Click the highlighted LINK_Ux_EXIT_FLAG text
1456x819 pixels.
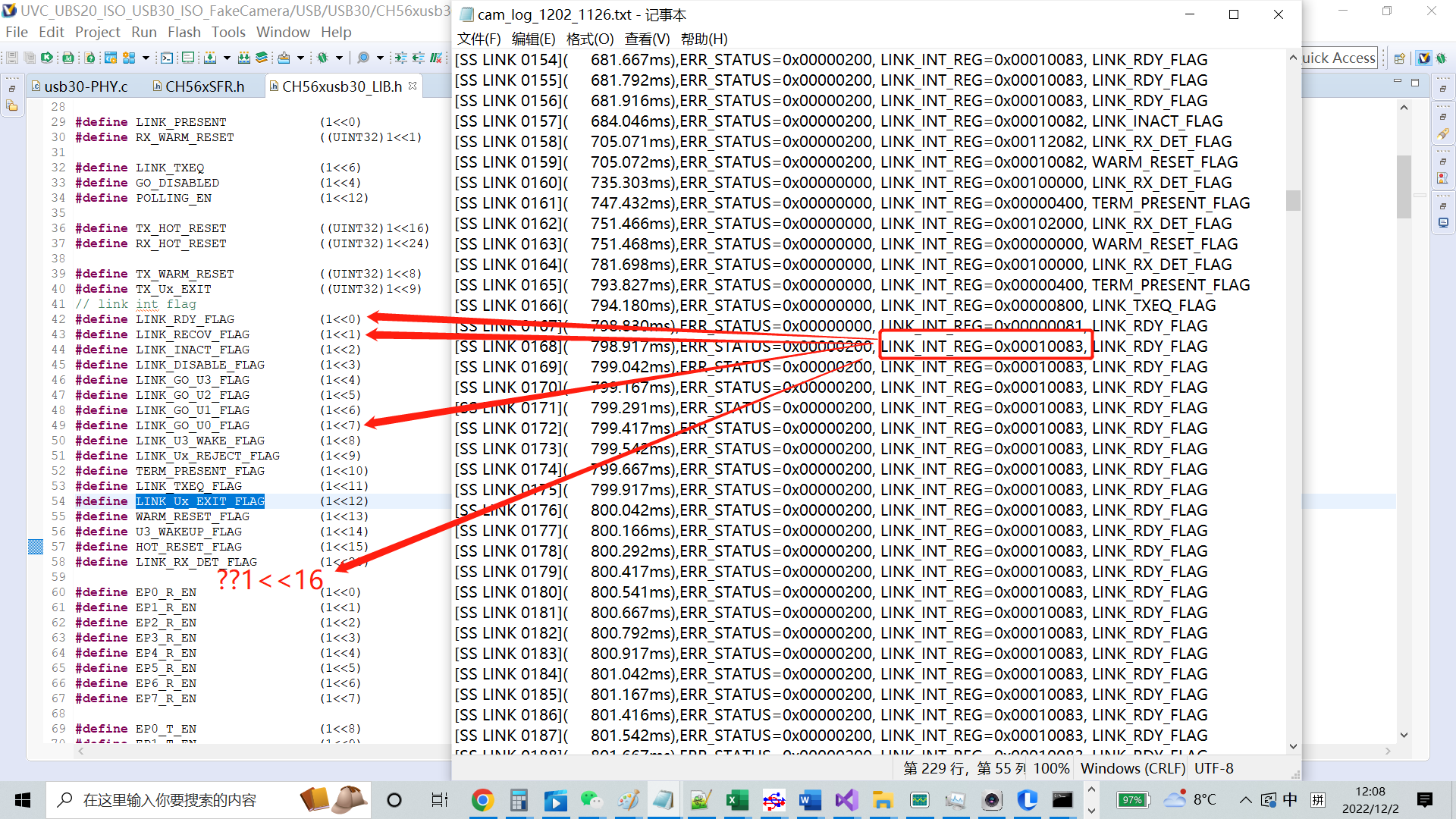coord(200,501)
